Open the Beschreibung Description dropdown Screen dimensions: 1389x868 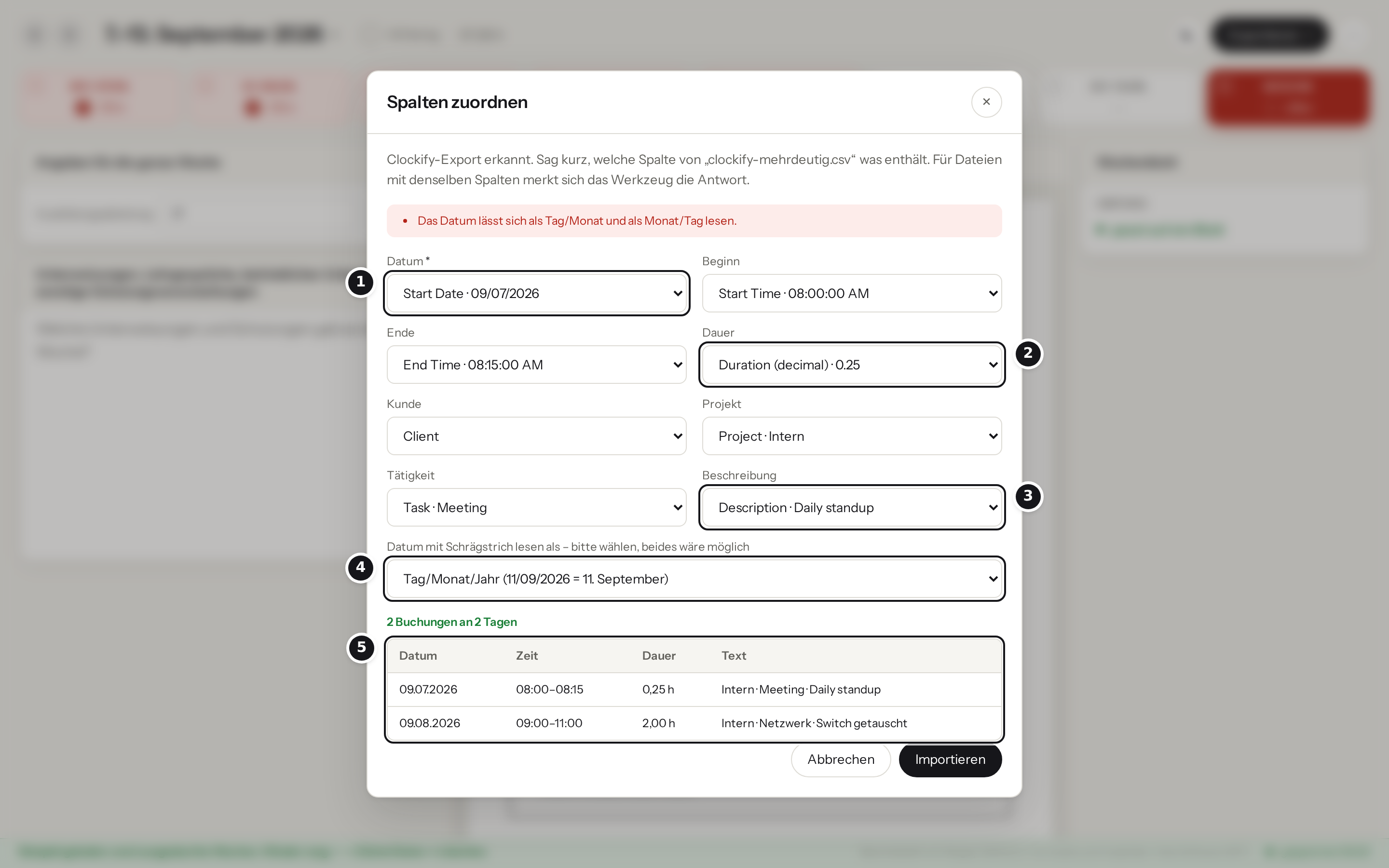click(852, 507)
